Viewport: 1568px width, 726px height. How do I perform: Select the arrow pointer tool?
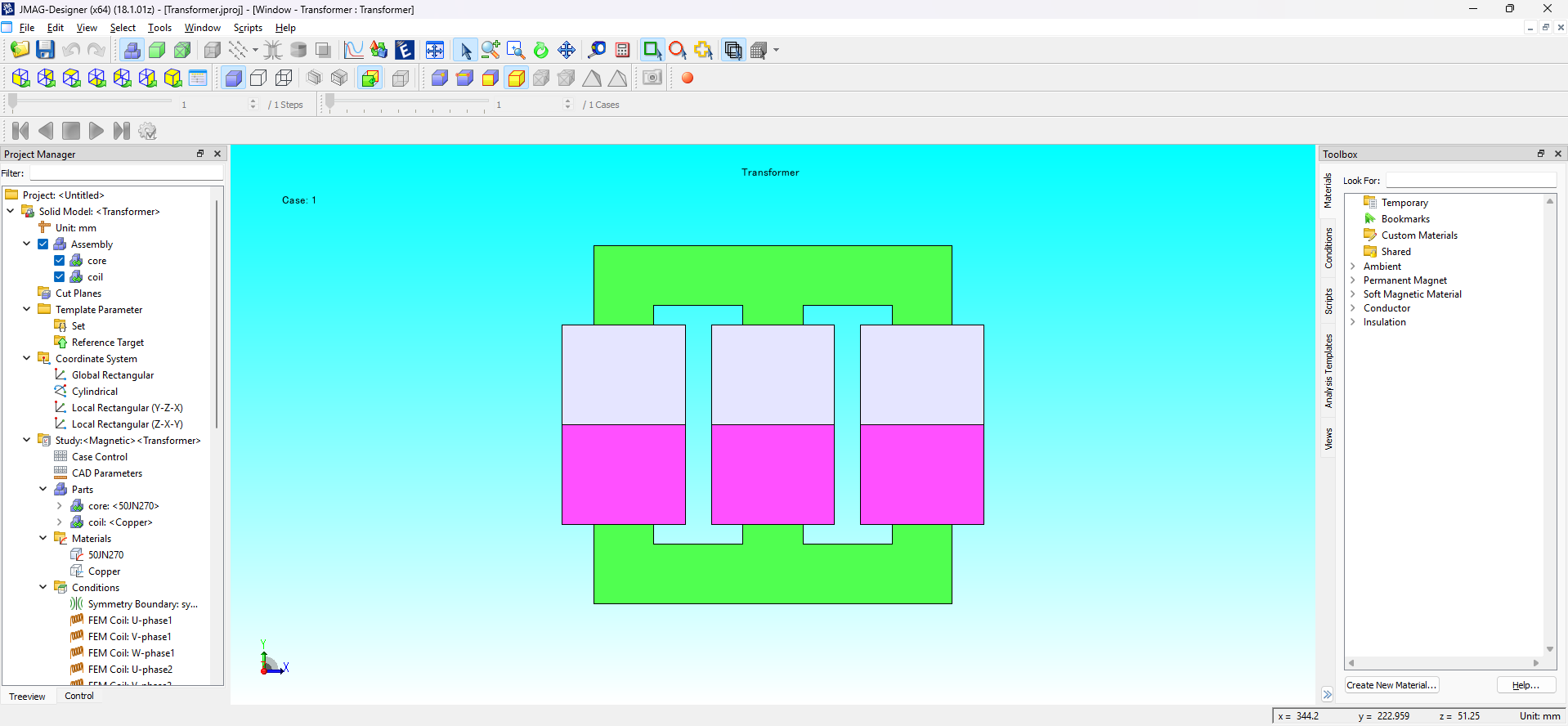tap(465, 51)
